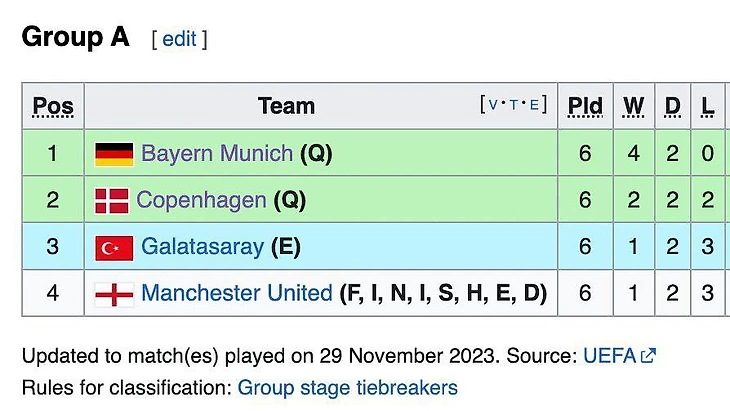Click the E edit template link

pos(534,105)
